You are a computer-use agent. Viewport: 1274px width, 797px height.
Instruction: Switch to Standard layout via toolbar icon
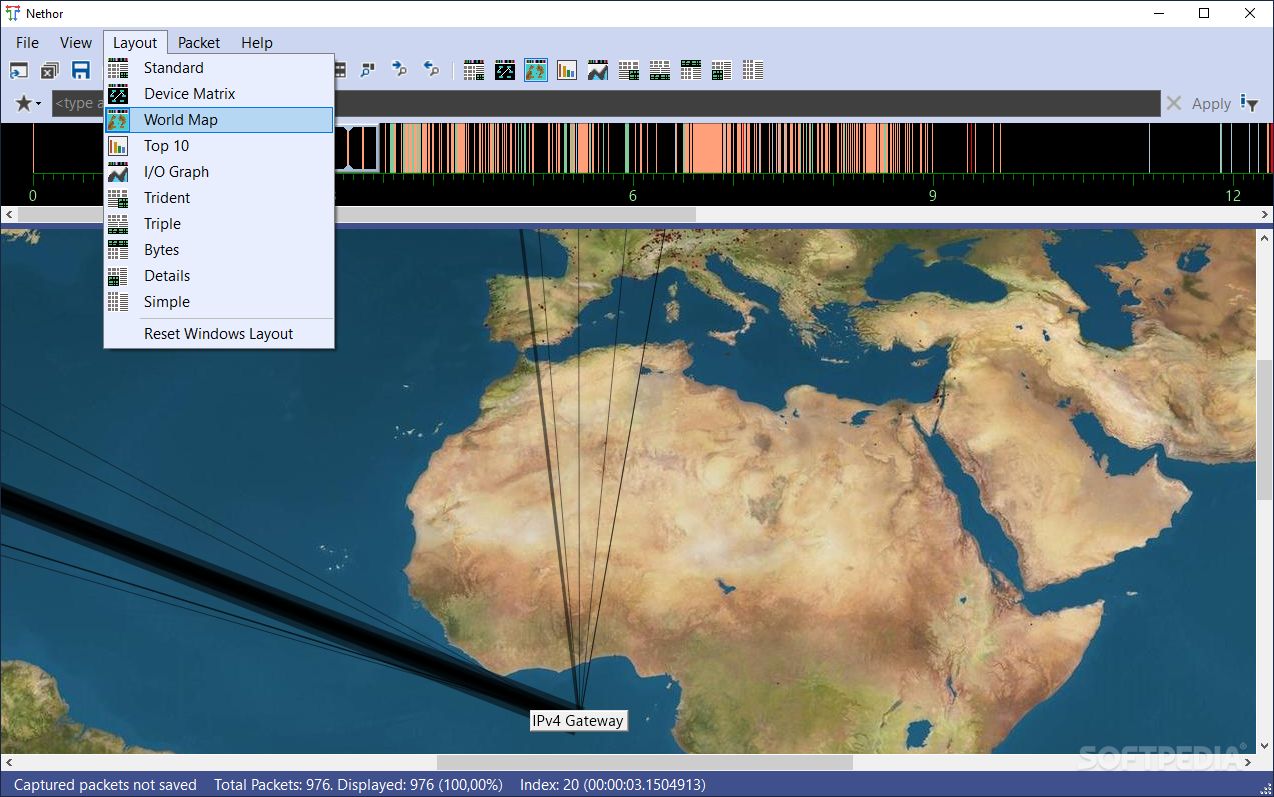coord(474,70)
